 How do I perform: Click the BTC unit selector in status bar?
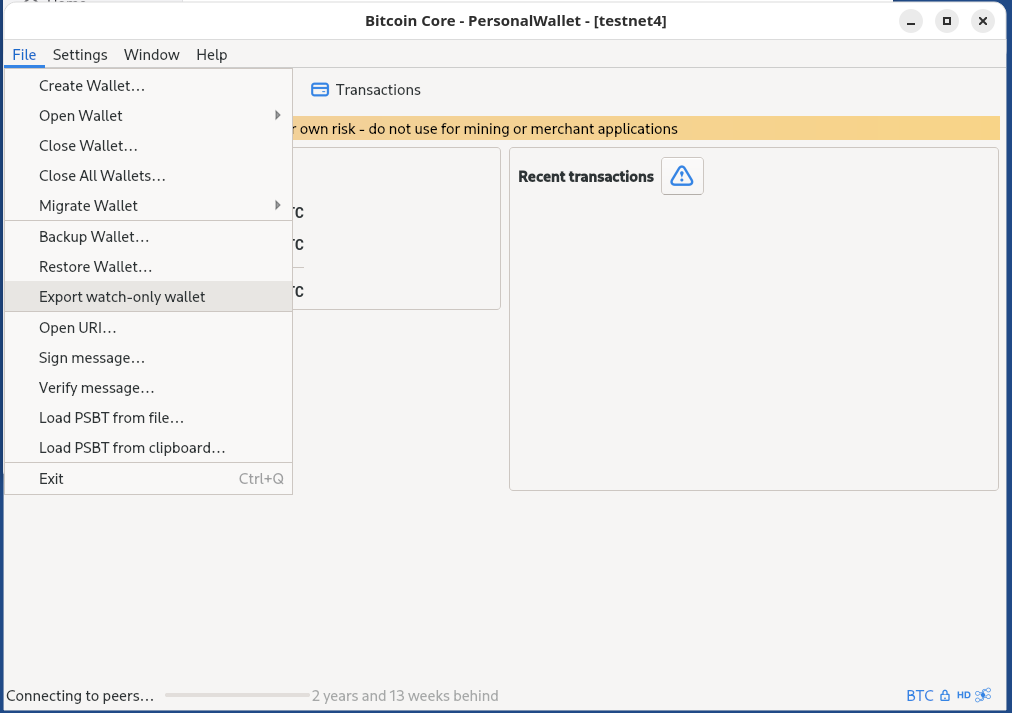920,696
